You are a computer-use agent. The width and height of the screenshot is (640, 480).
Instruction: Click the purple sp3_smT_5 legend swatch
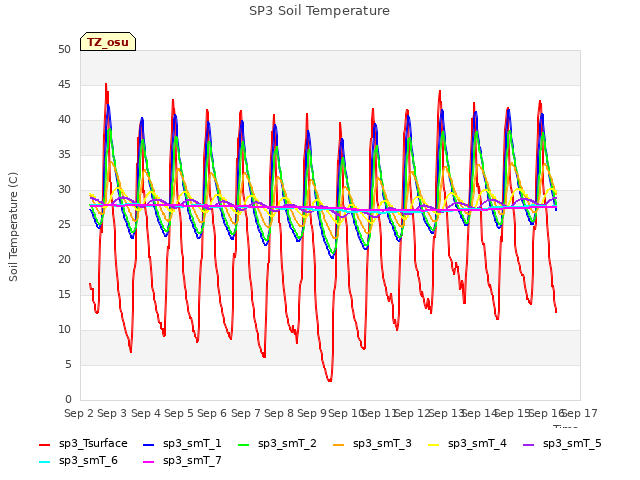click(x=529, y=444)
